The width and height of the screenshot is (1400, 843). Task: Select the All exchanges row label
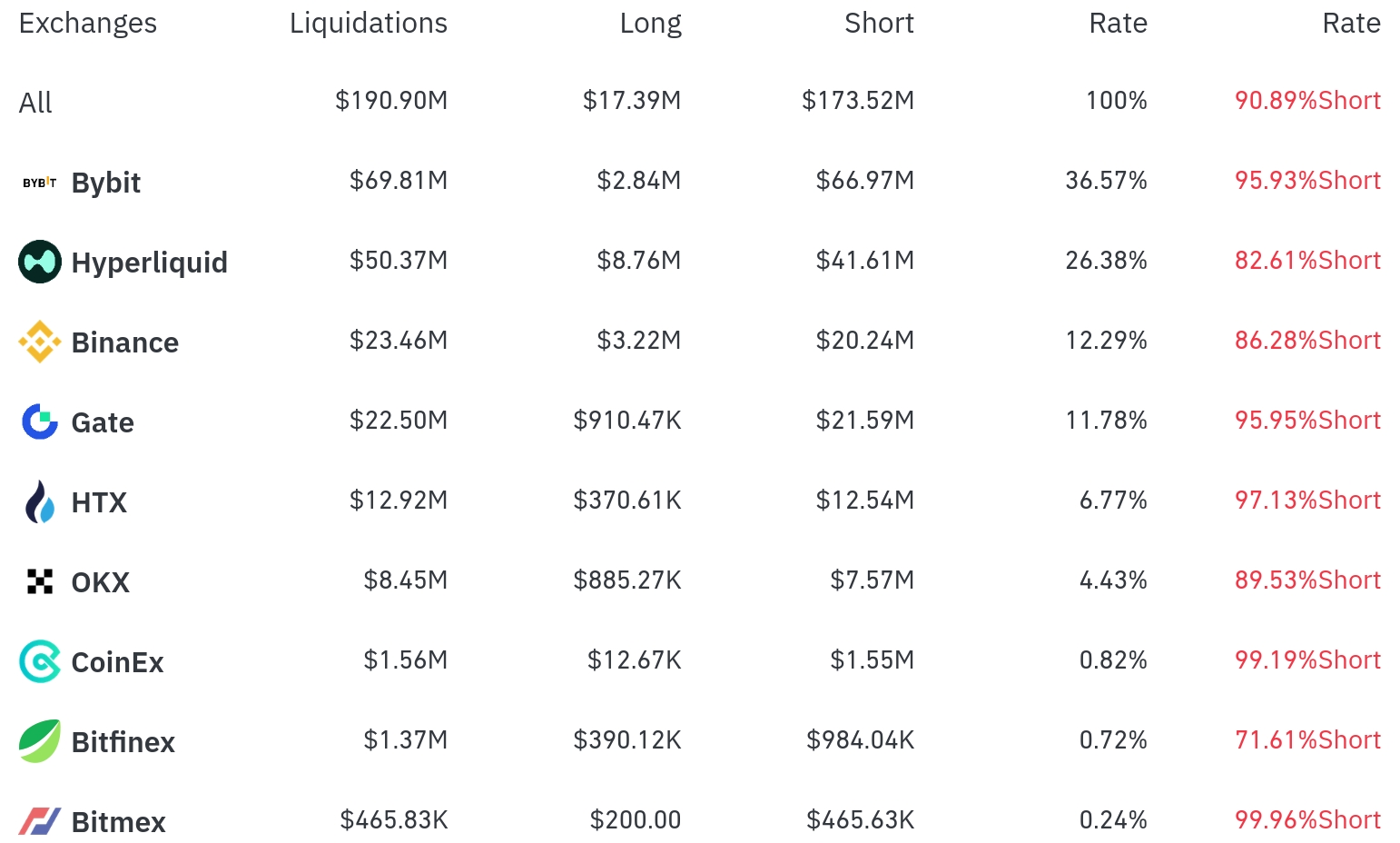tap(35, 103)
